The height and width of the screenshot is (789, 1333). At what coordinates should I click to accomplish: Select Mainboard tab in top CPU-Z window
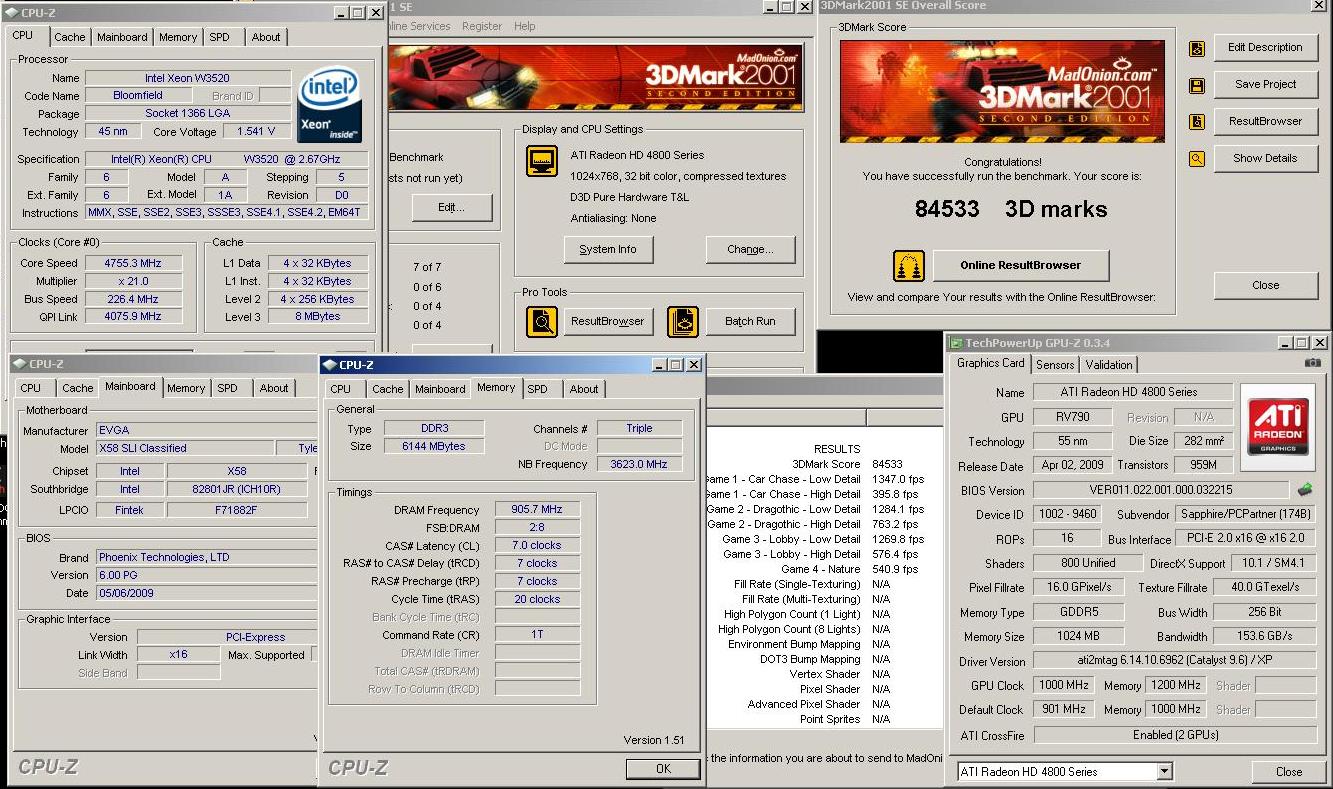(x=122, y=37)
